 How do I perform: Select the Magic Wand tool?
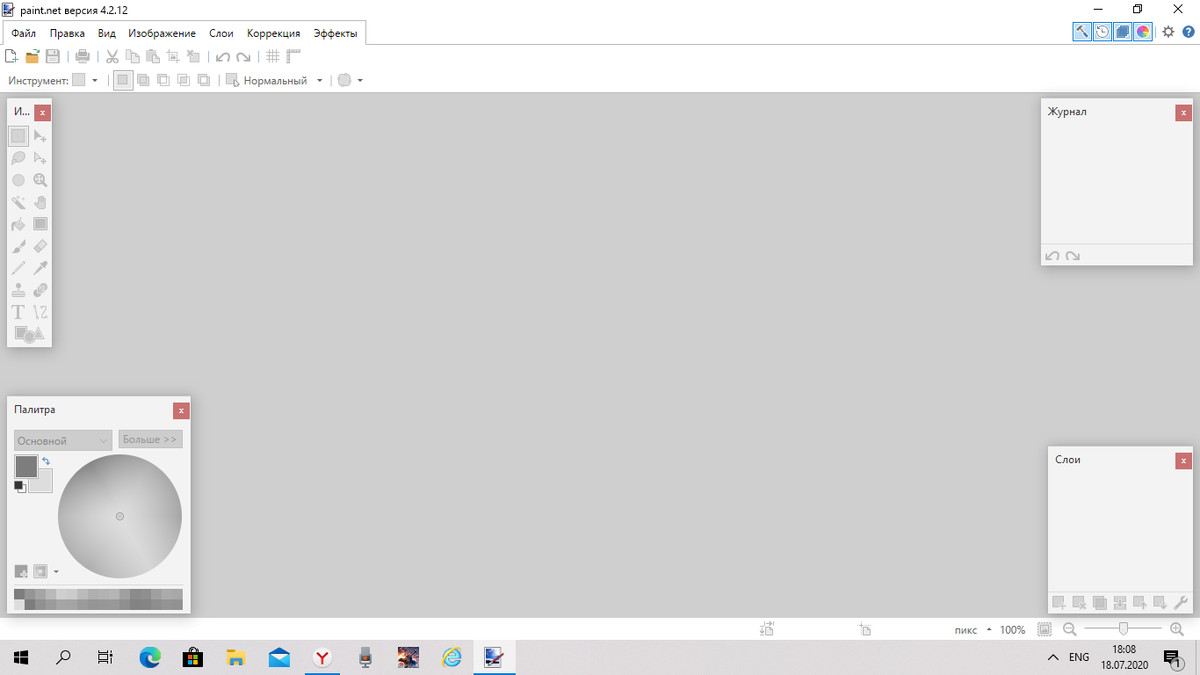18,202
